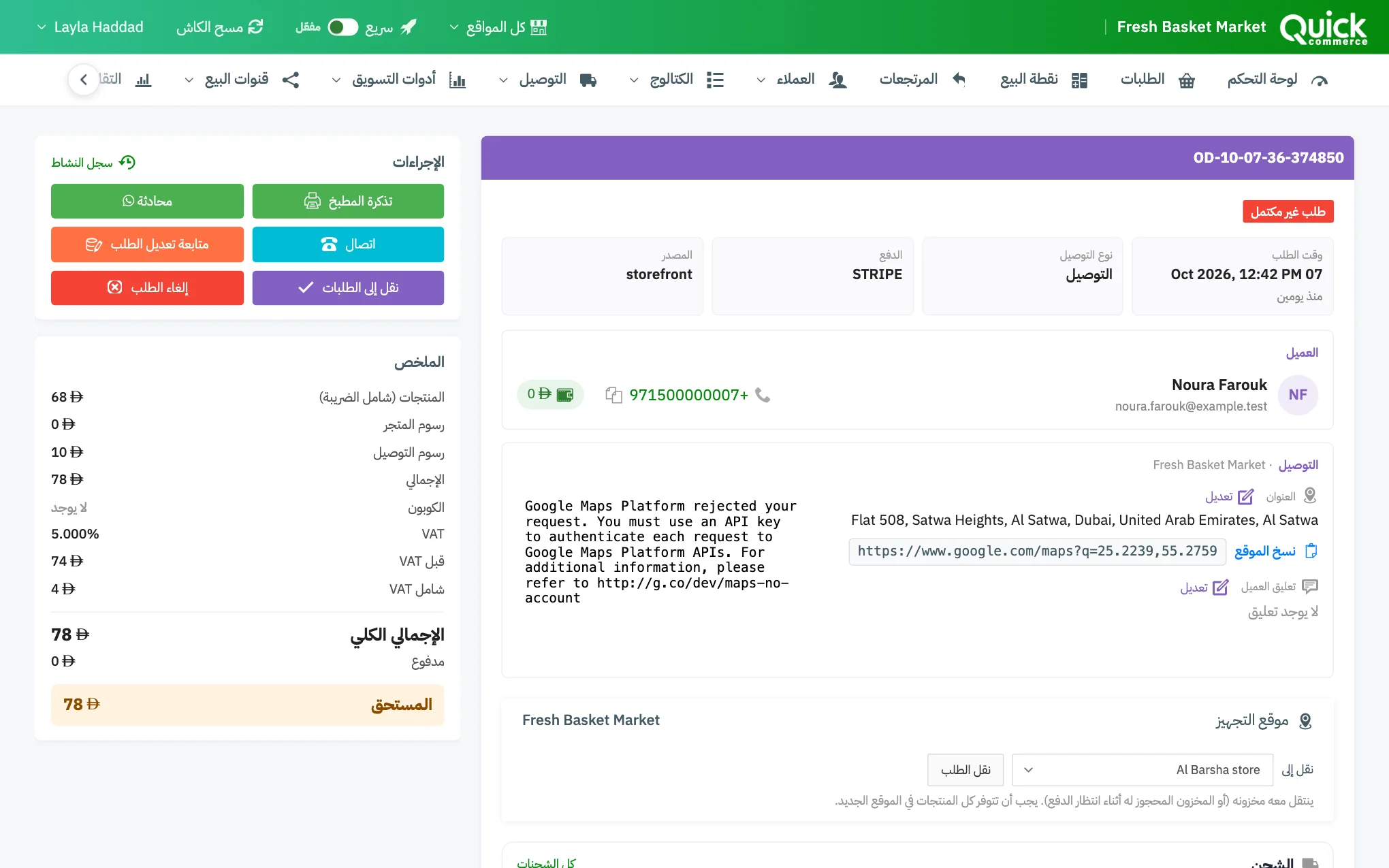Click the clear cache refresh icon

[x=255, y=27]
